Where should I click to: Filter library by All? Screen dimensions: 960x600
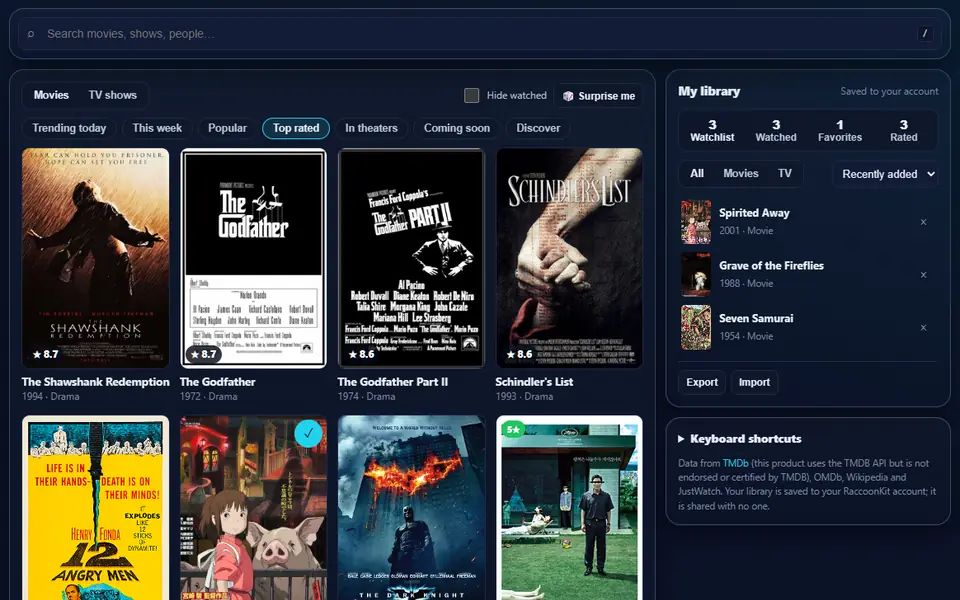[x=697, y=174]
